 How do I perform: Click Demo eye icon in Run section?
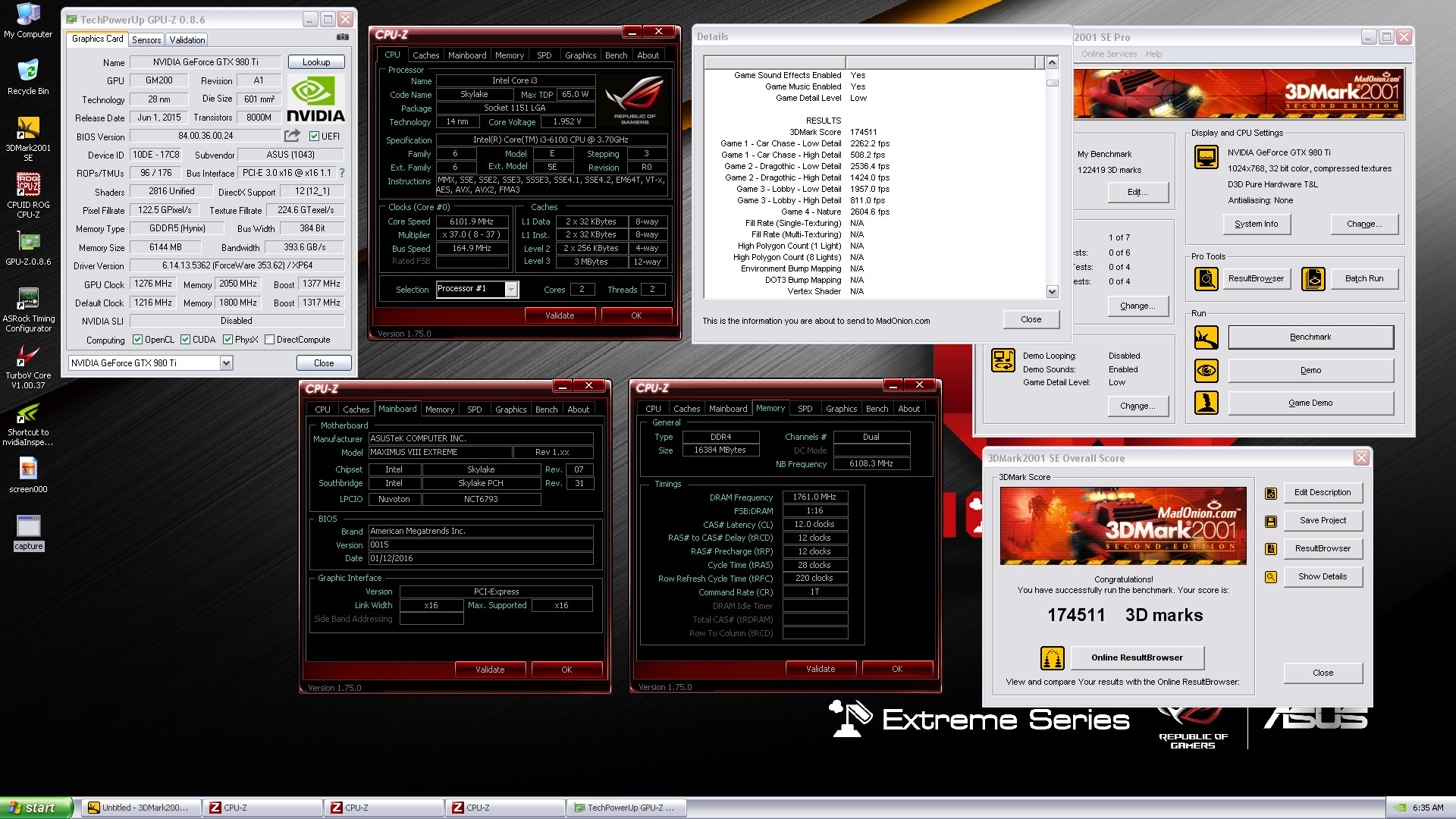point(1206,371)
